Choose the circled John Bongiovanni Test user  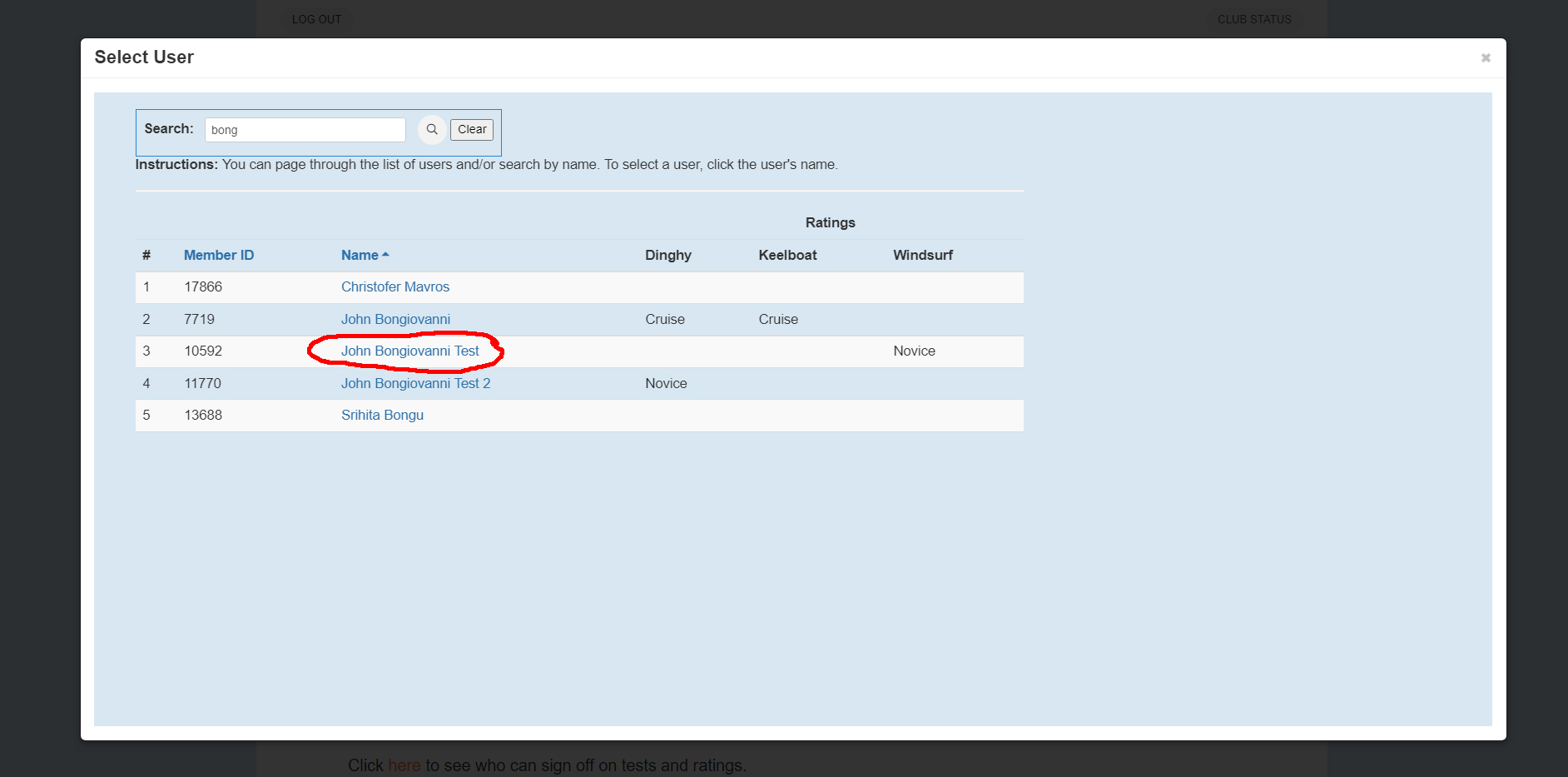(x=409, y=351)
